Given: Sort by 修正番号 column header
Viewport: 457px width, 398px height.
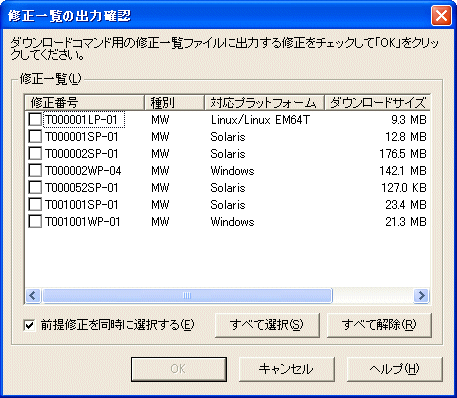Looking at the screenshot, I should click(85, 103).
